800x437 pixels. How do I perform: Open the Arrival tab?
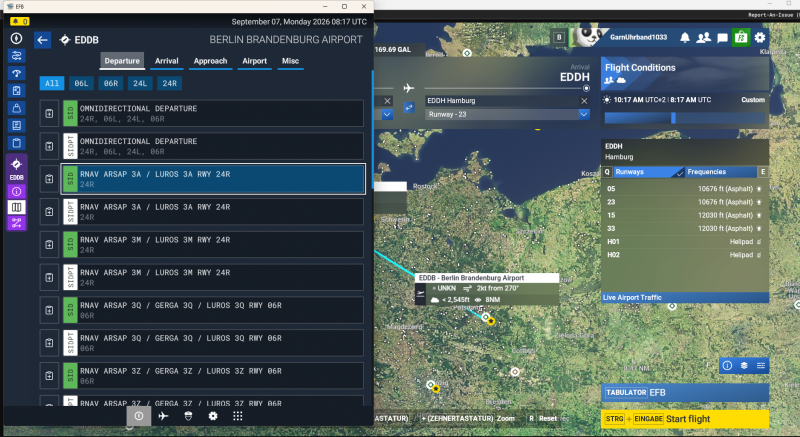pyautogui.click(x=167, y=61)
